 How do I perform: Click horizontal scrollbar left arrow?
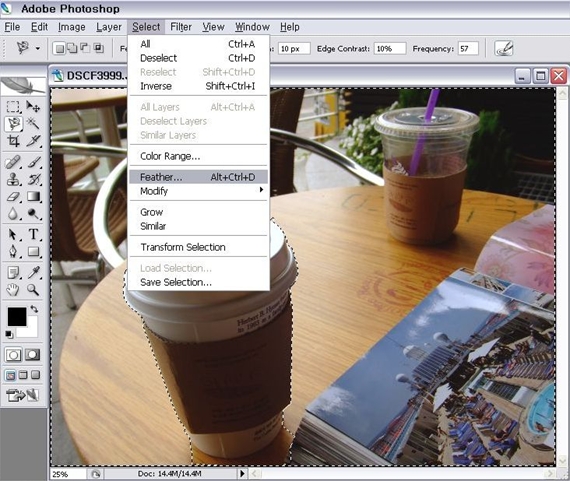254,473
